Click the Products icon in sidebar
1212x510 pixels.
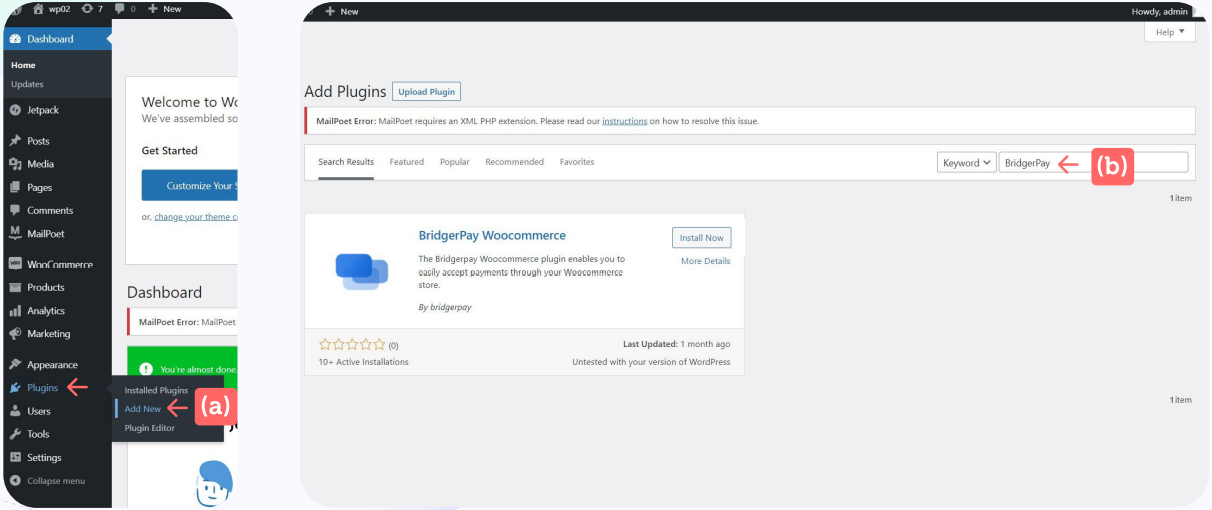click(x=15, y=287)
